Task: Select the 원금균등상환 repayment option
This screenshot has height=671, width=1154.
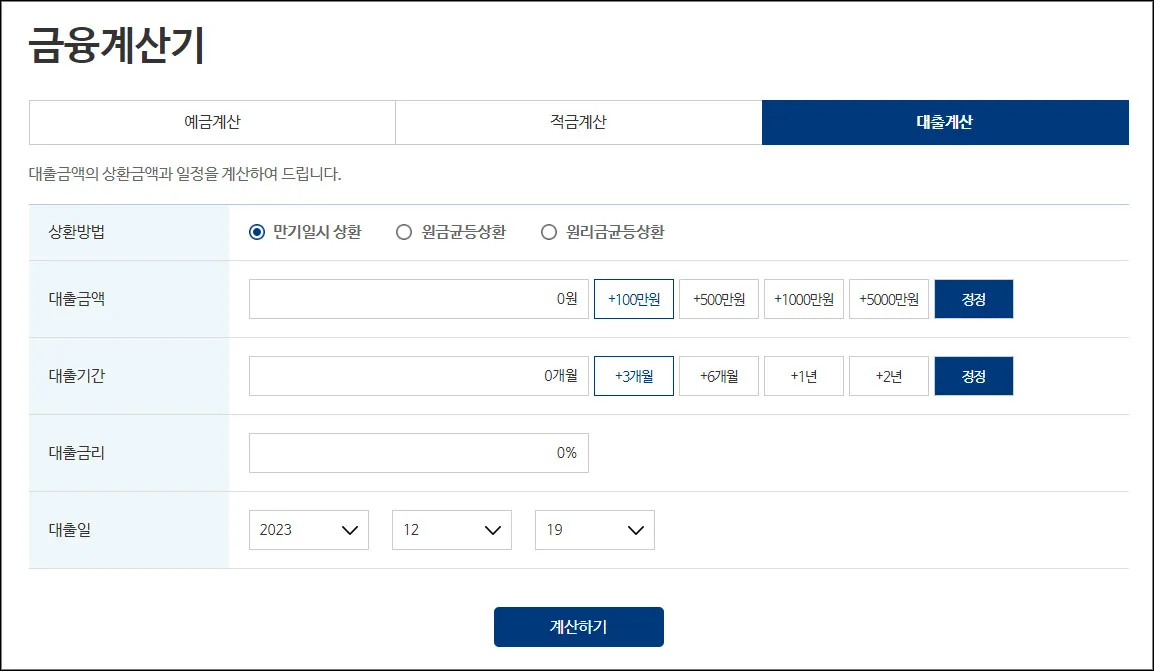Action: tap(404, 230)
